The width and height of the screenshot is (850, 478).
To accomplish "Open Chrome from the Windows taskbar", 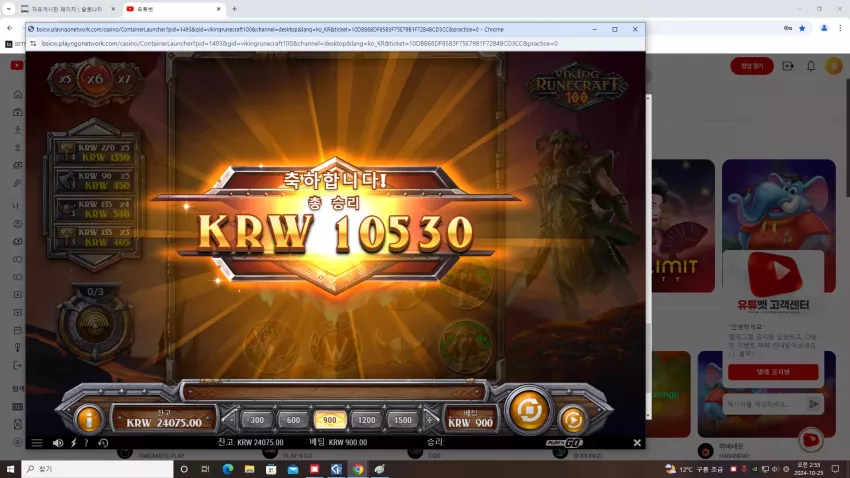I will [x=358, y=469].
